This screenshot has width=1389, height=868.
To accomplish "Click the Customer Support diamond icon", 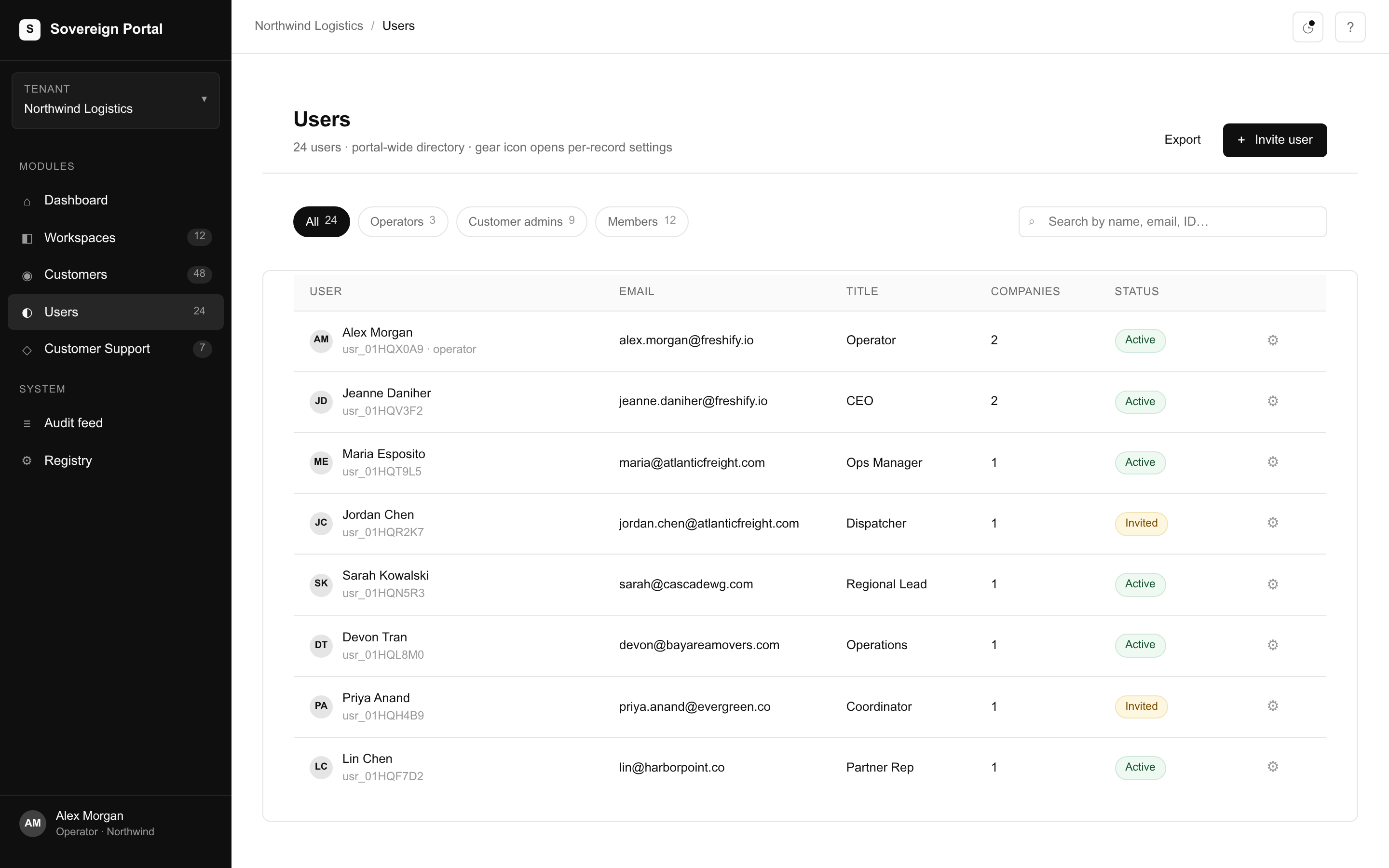I will tap(27, 350).
